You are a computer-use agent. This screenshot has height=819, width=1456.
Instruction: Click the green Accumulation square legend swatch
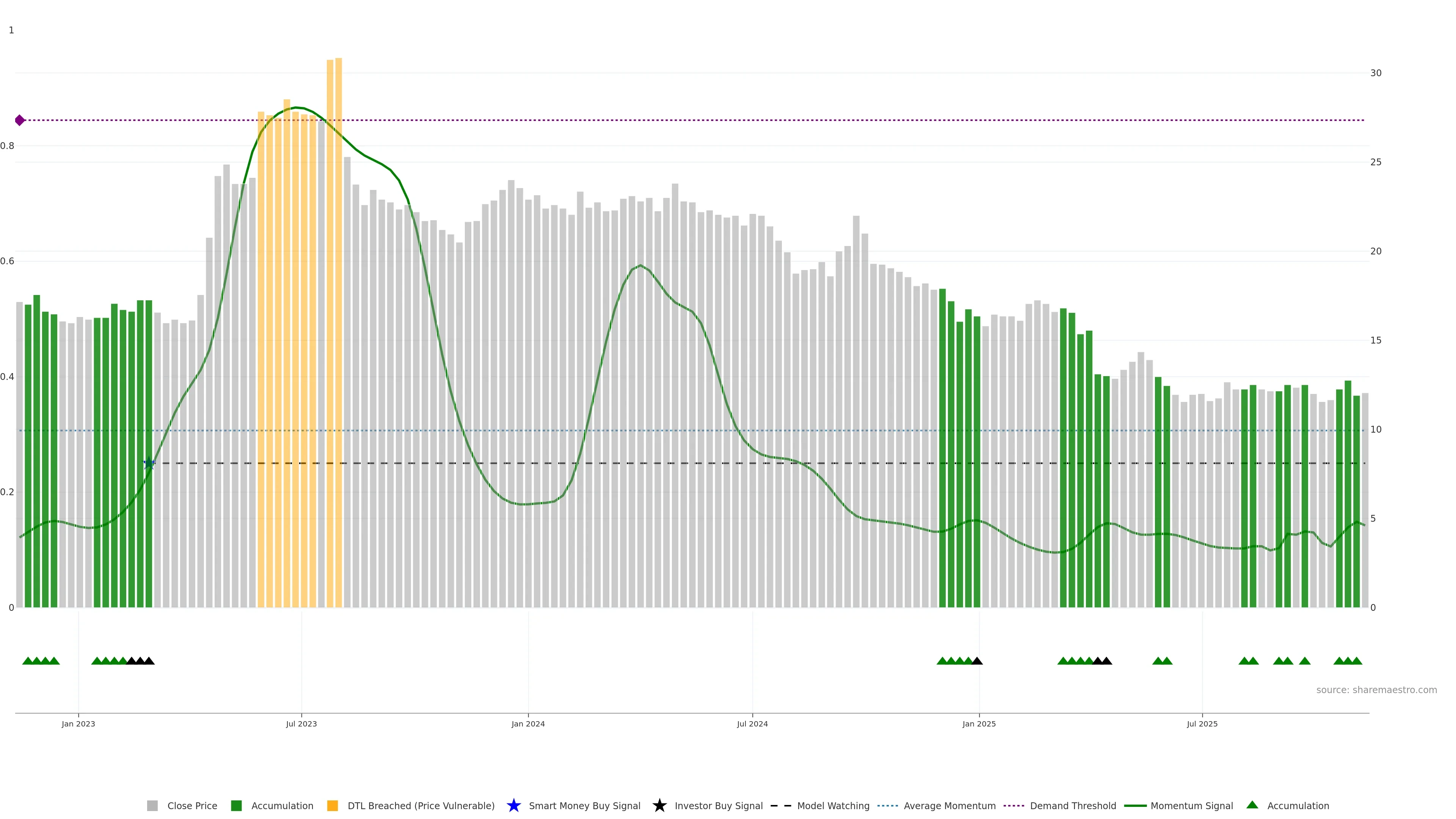tap(236, 805)
